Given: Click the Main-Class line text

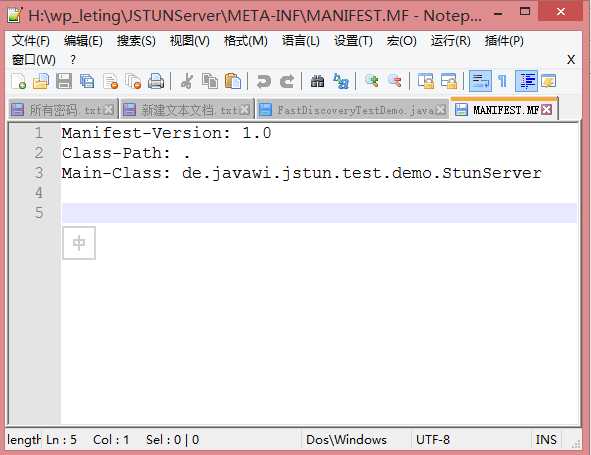Looking at the screenshot, I should (x=302, y=173).
